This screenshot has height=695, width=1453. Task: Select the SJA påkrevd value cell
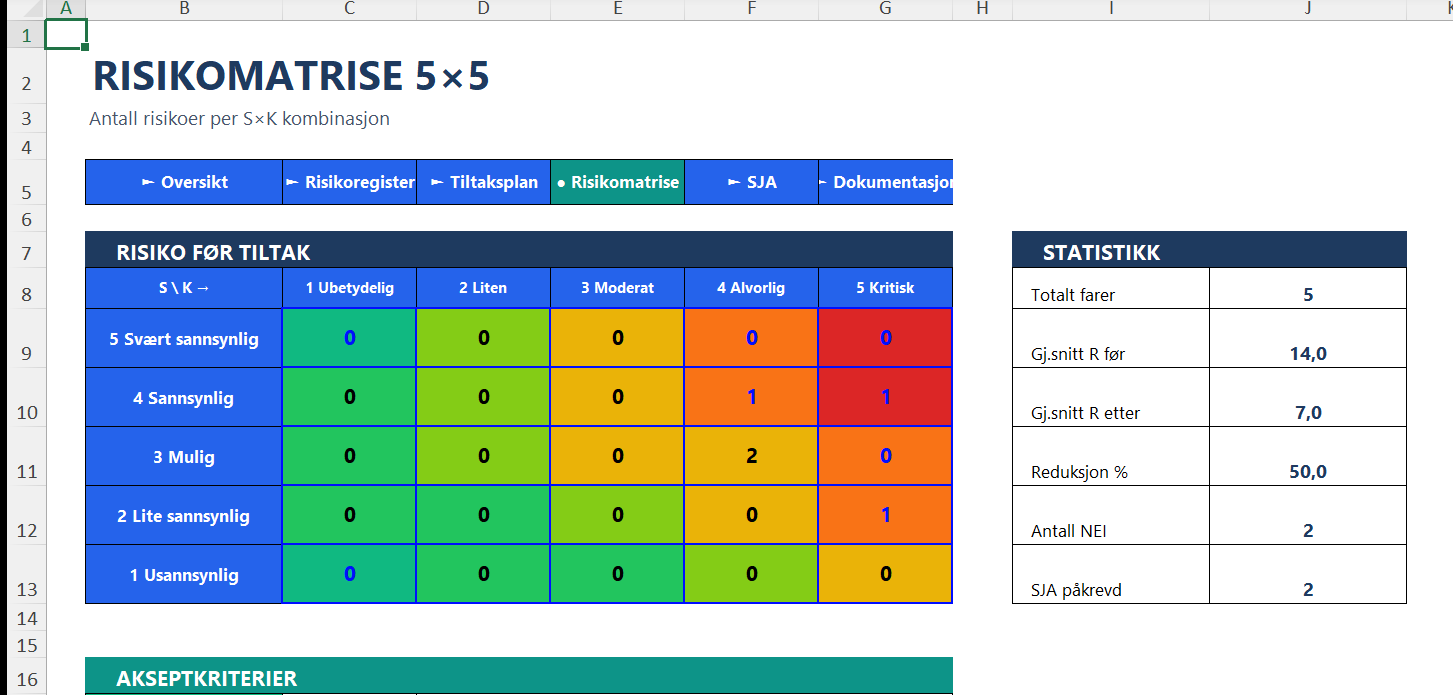click(x=1308, y=589)
